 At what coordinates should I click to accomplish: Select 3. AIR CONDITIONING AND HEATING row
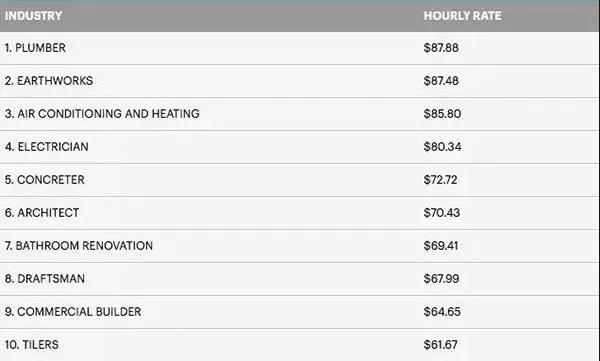(300, 114)
